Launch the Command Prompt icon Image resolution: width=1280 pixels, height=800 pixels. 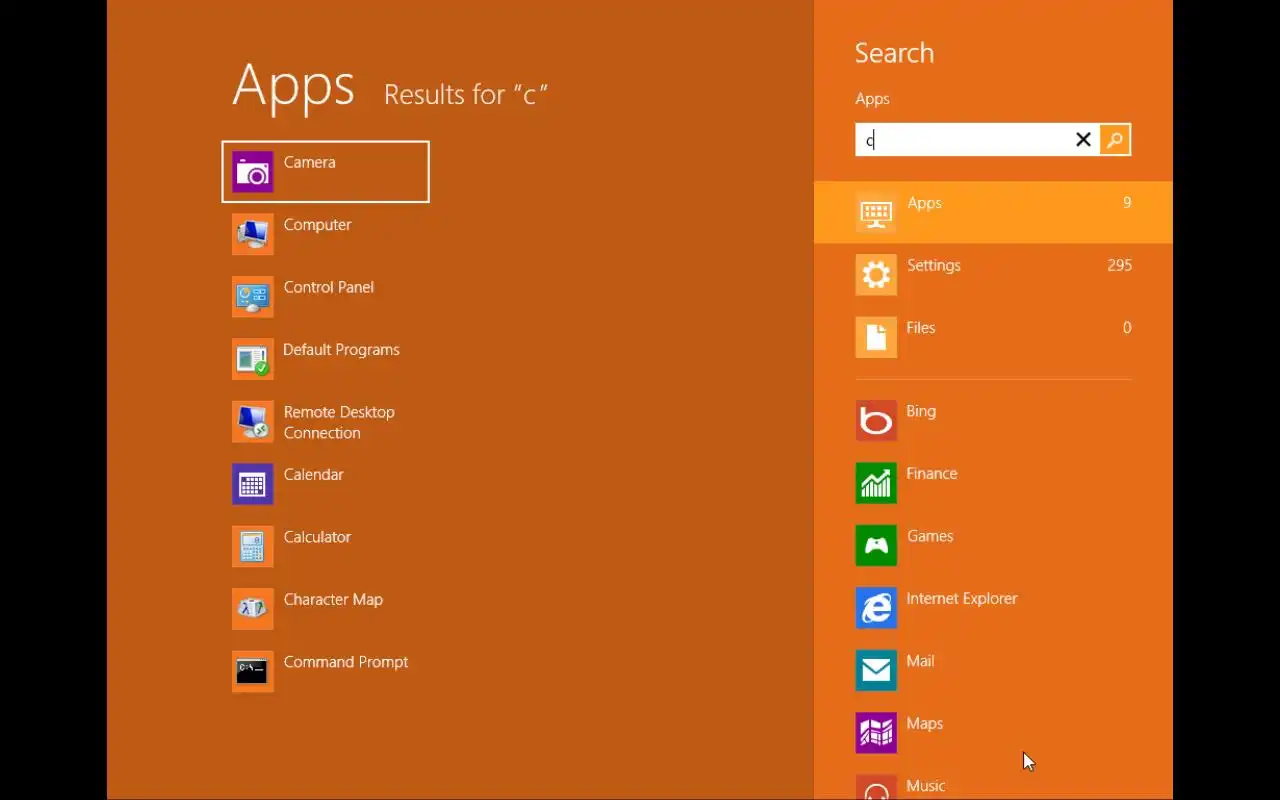tap(253, 672)
